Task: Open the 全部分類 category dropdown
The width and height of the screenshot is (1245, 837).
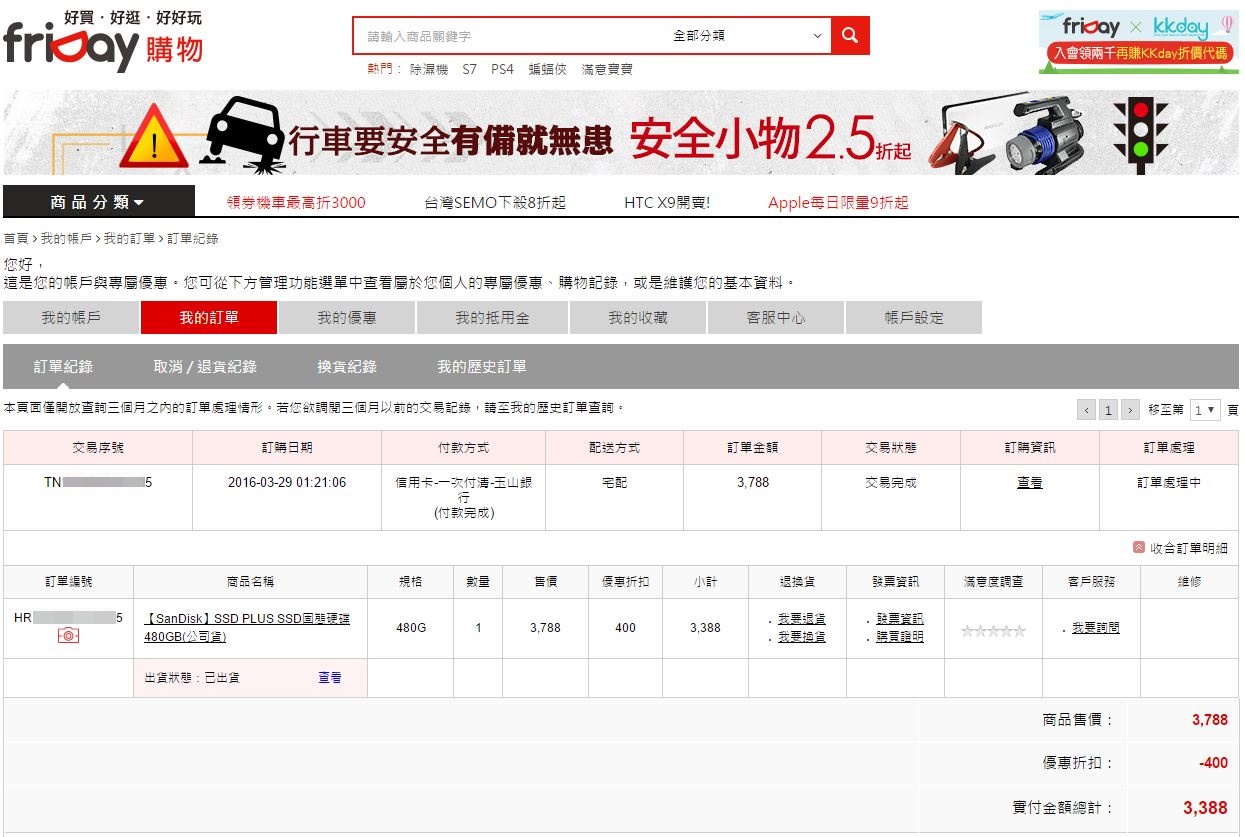Action: 746,36
